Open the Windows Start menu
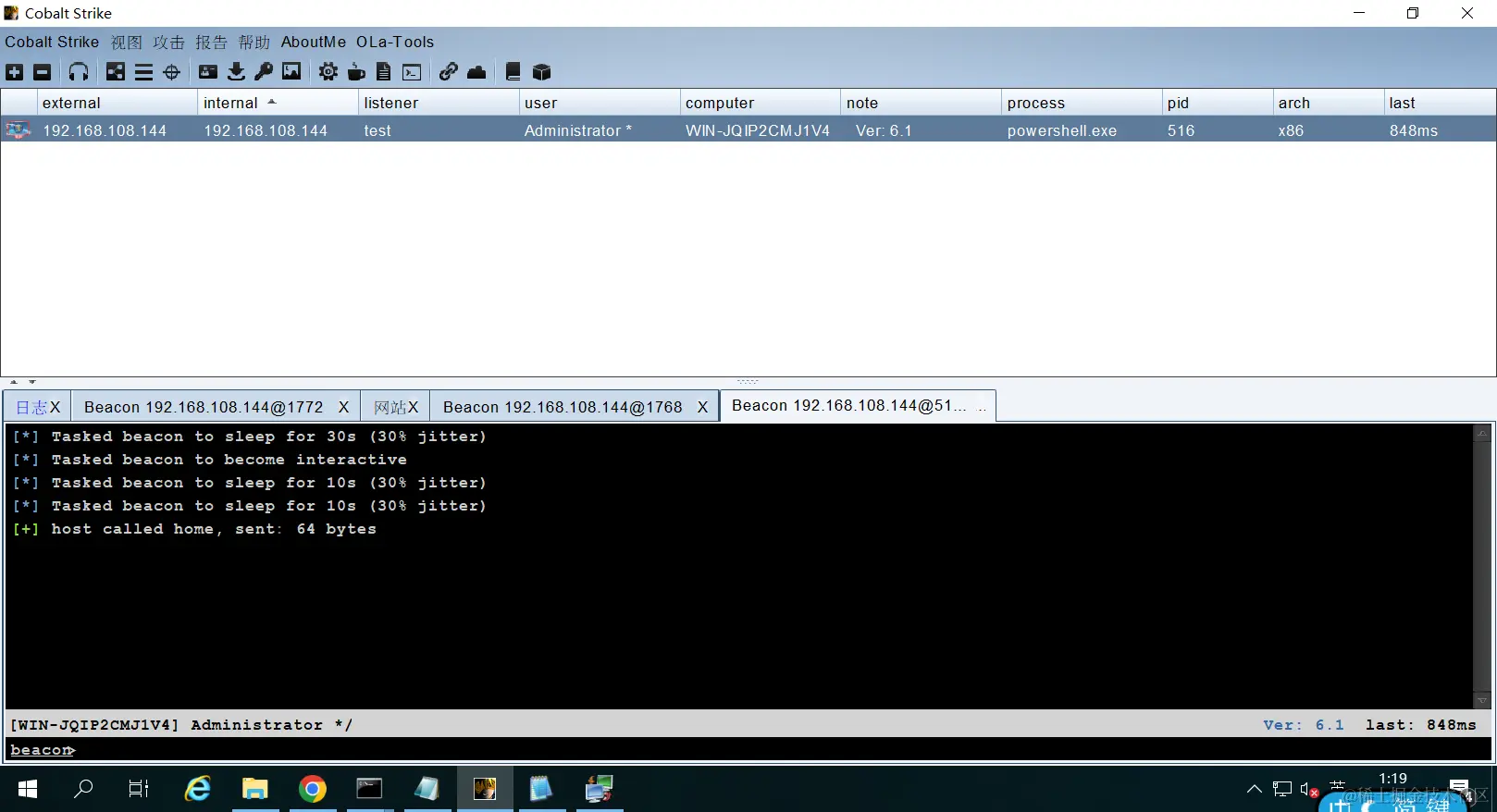This screenshot has width=1497, height=812. click(28, 789)
